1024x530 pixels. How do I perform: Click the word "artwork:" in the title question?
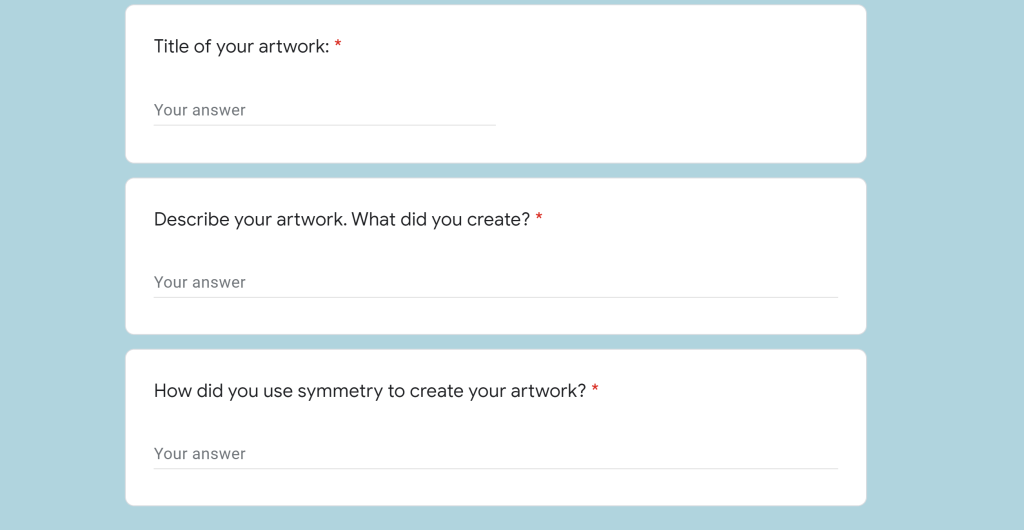point(294,46)
